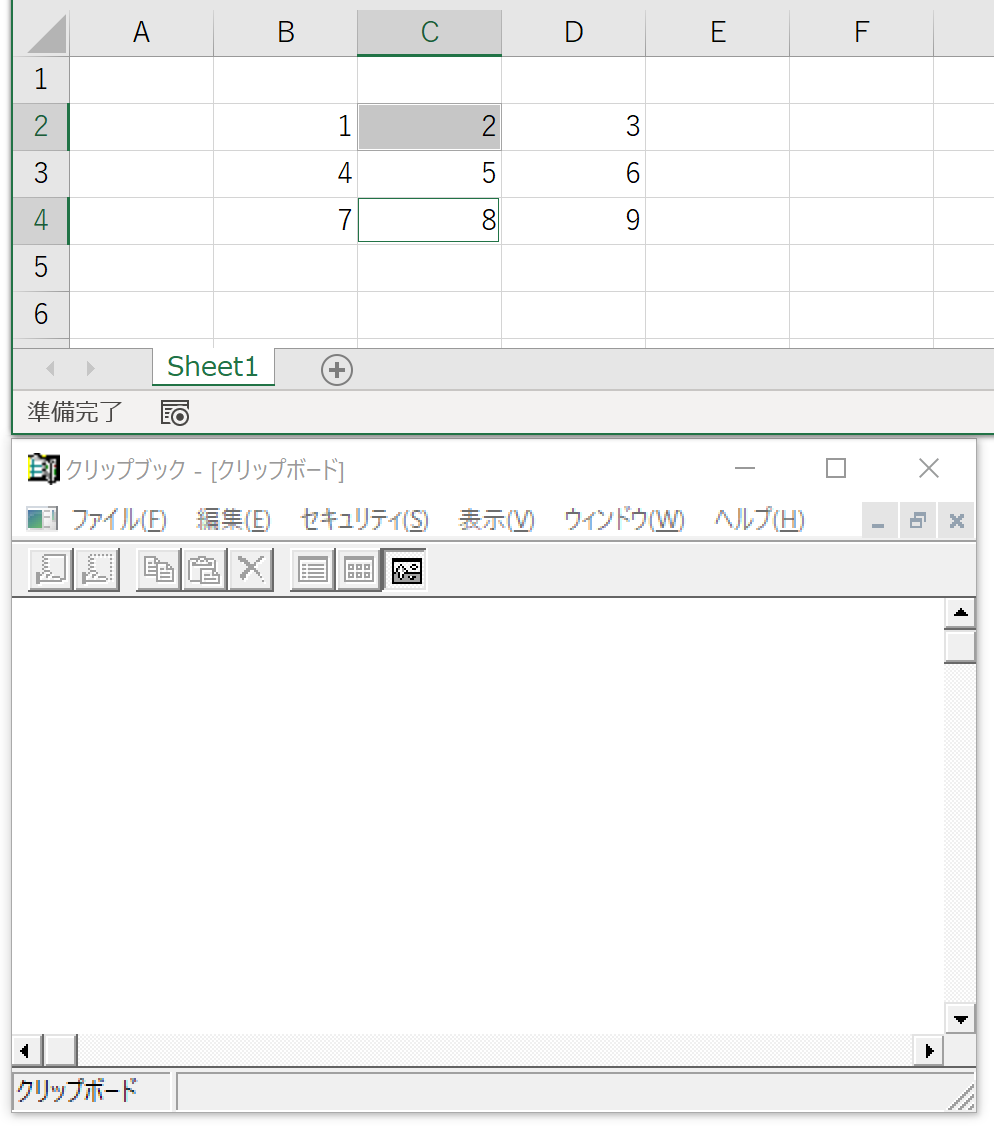
Task: Select row 5 header in Excel
Action: tap(41, 267)
